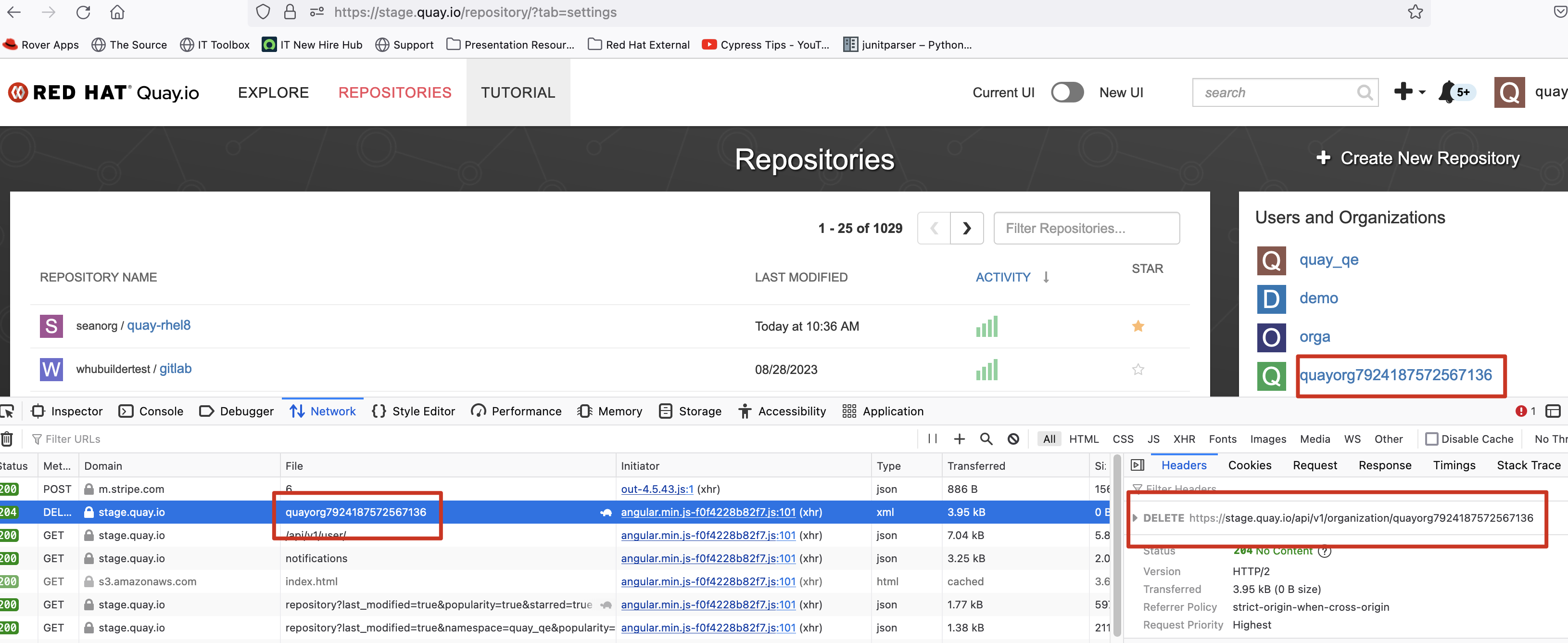Open the Console devtools tab
1568x643 pixels.
coord(151,412)
